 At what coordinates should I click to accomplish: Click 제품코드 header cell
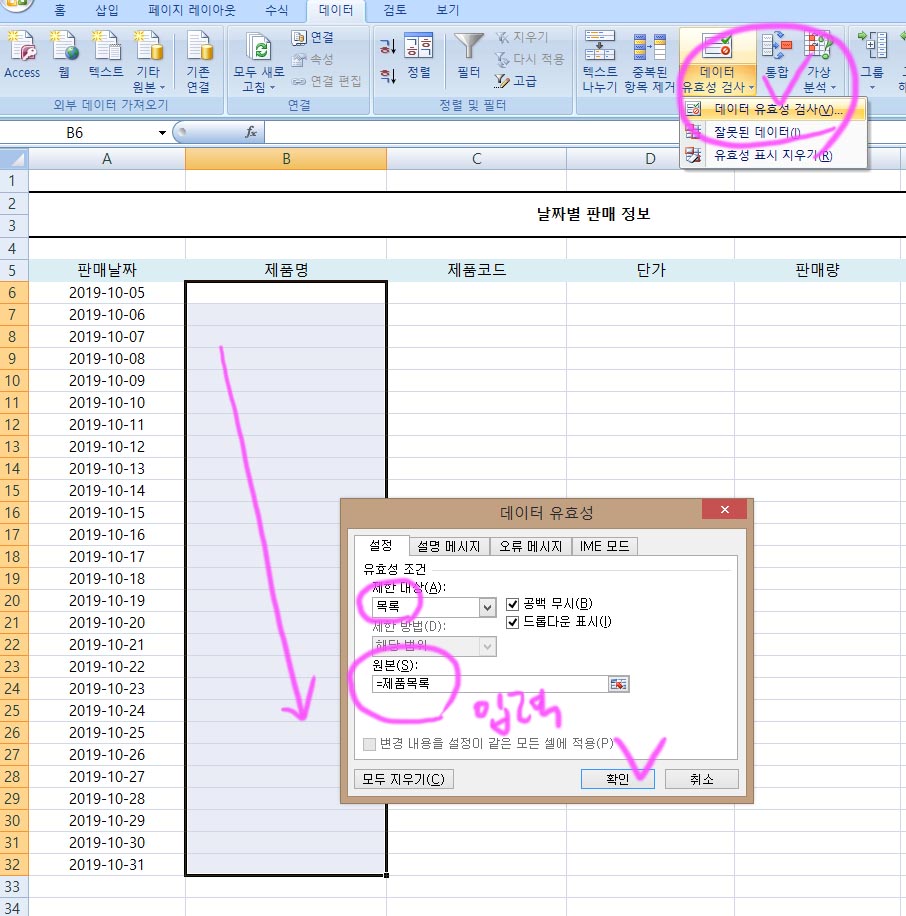pyautogui.click(x=477, y=270)
